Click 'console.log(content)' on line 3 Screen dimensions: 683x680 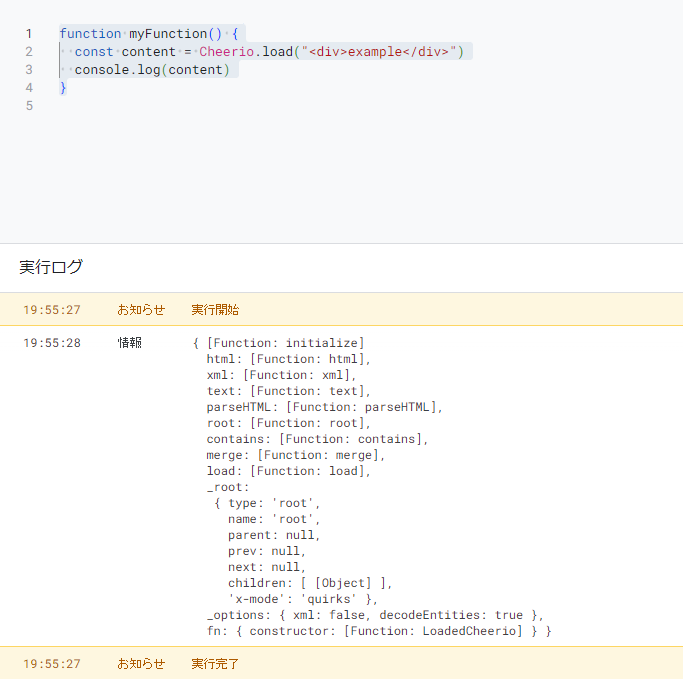(152, 70)
